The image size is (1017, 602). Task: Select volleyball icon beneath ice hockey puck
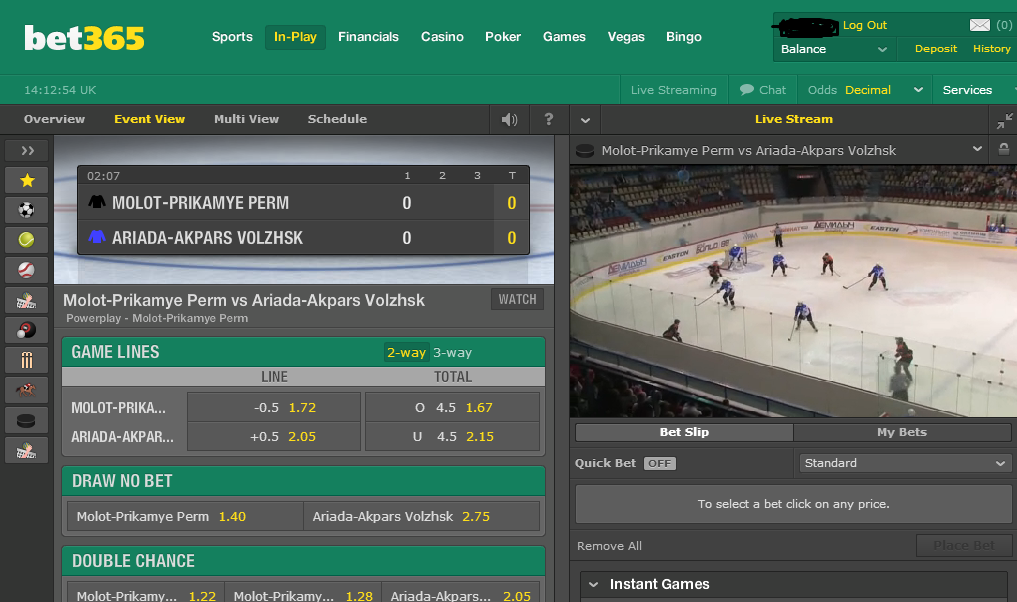tap(27, 450)
